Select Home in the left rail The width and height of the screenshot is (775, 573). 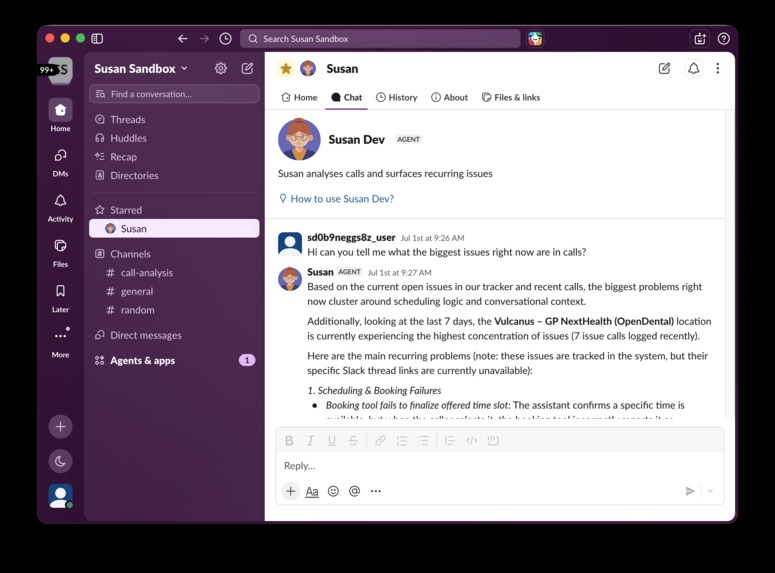click(x=60, y=115)
